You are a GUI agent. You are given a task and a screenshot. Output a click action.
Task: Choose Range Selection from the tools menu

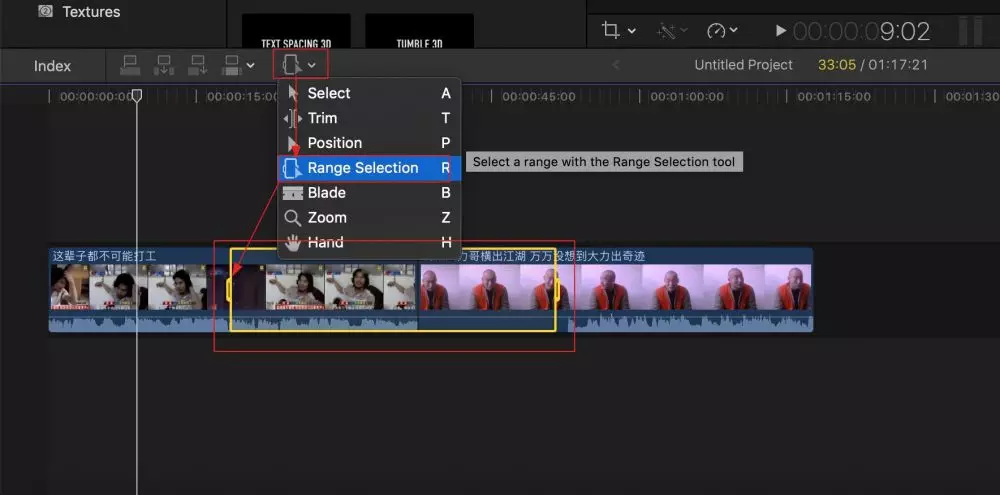tap(369, 168)
